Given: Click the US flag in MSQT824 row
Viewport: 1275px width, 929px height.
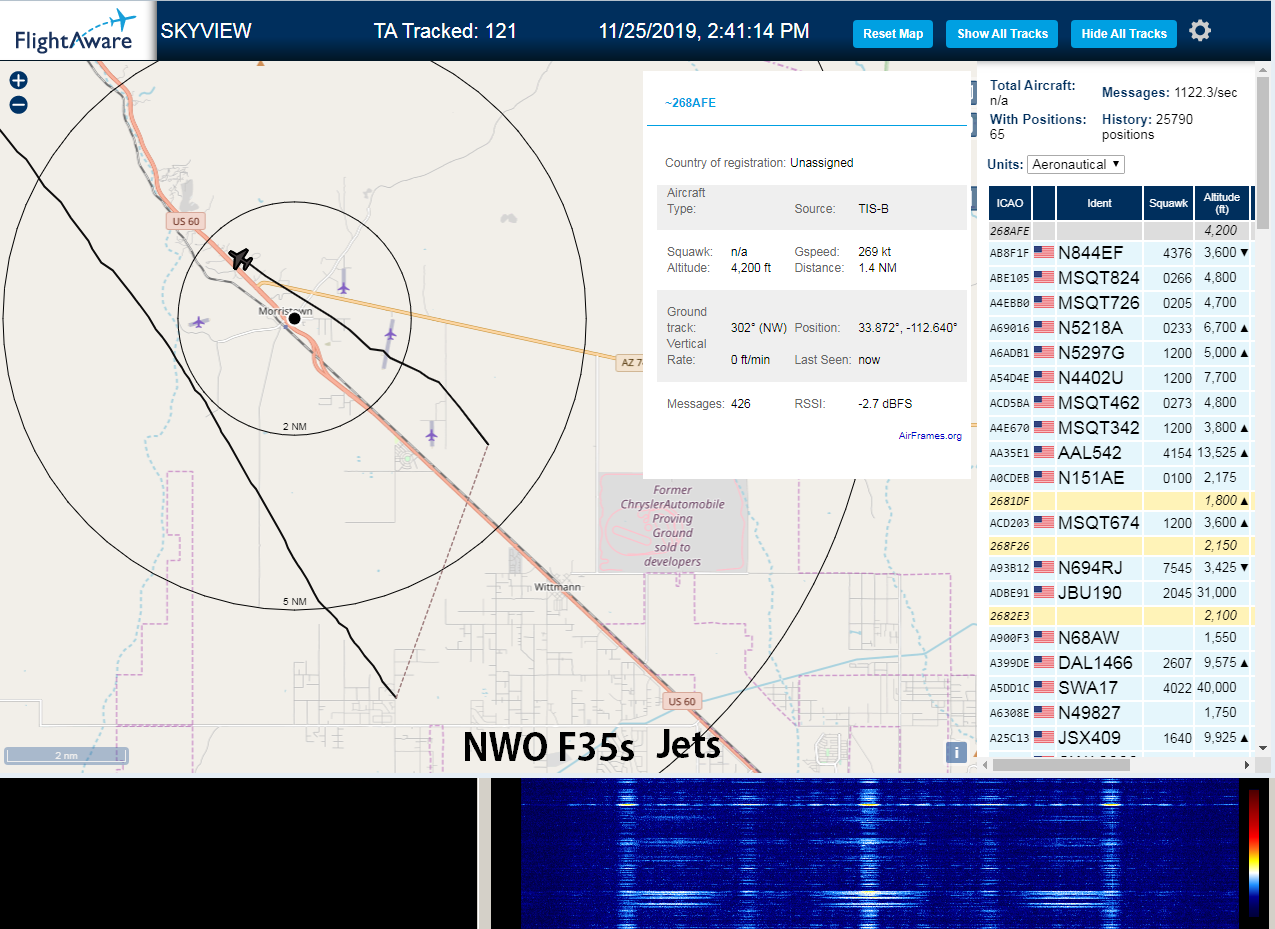Looking at the screenshot, I should (x=1044, y=278).
